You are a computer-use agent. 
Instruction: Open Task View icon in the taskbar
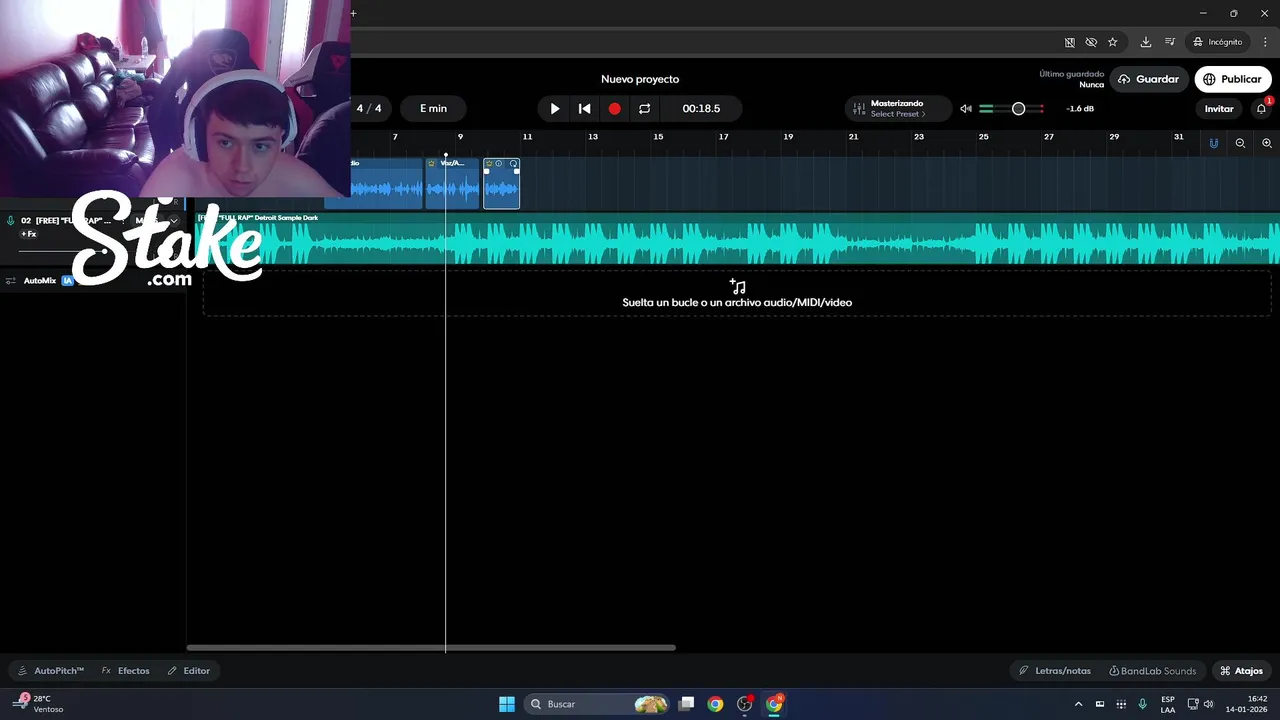click(x=686, y=704)
